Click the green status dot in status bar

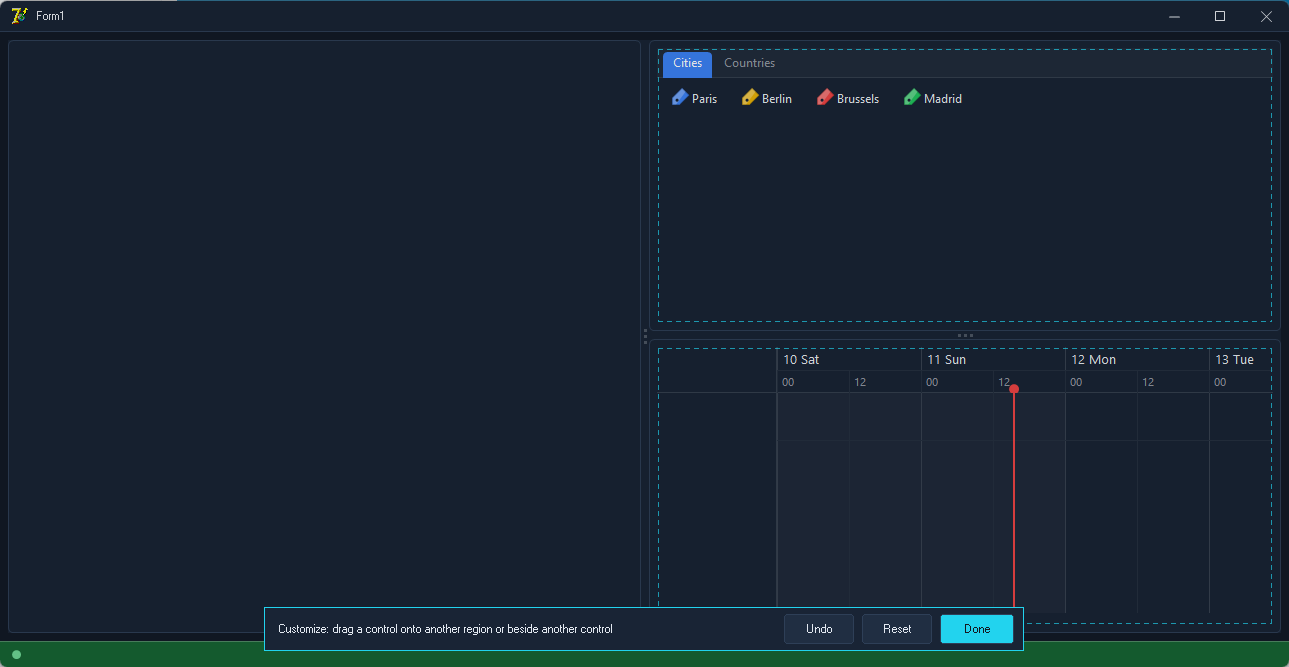(16, 654)
